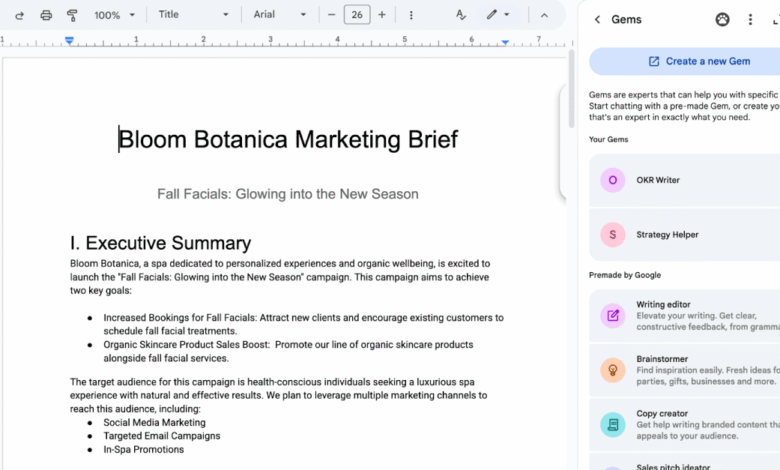Go back from Gems panel

(x=597, y=19)
